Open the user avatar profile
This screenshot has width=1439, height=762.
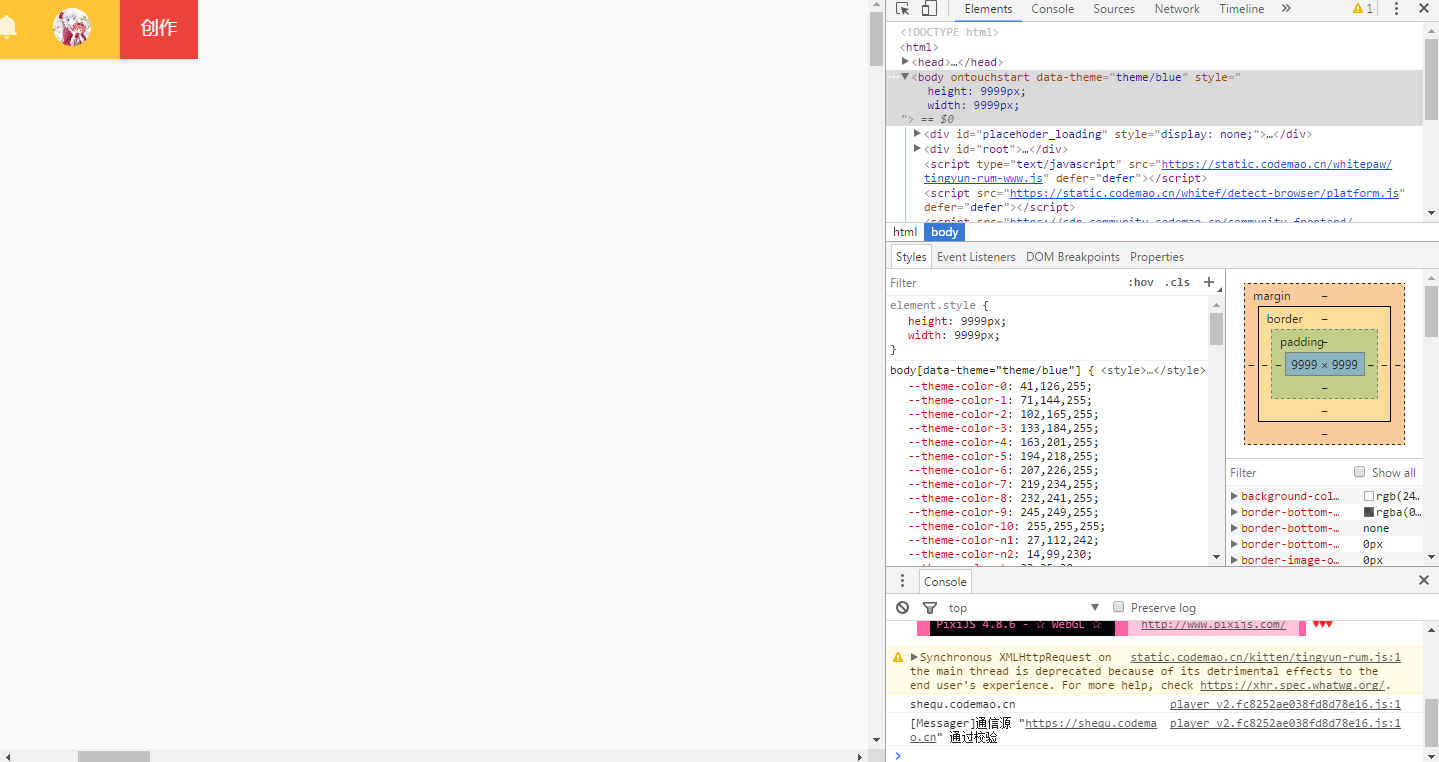tap(71, 28)
